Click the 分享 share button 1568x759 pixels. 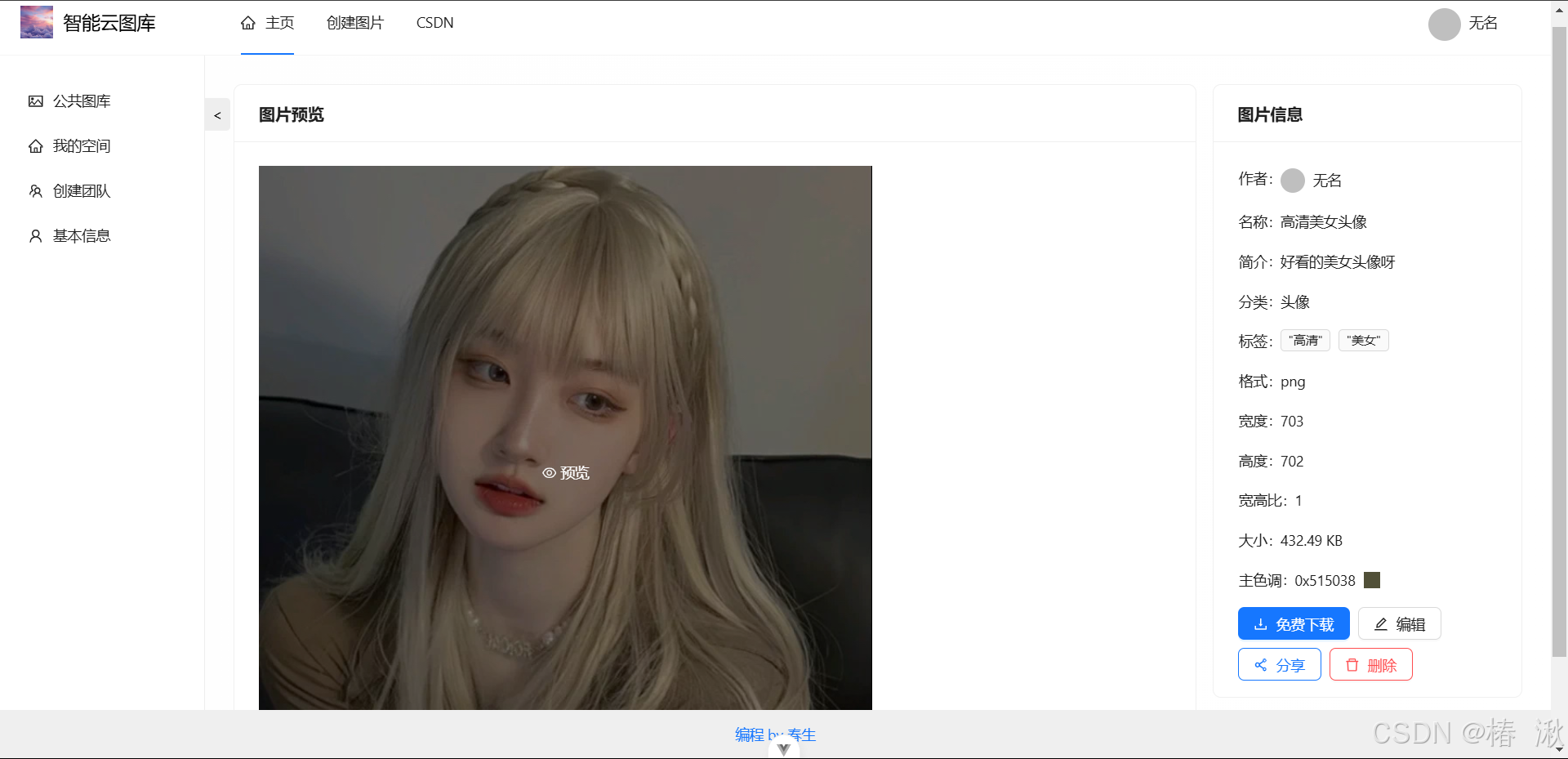click(1279, 665)
